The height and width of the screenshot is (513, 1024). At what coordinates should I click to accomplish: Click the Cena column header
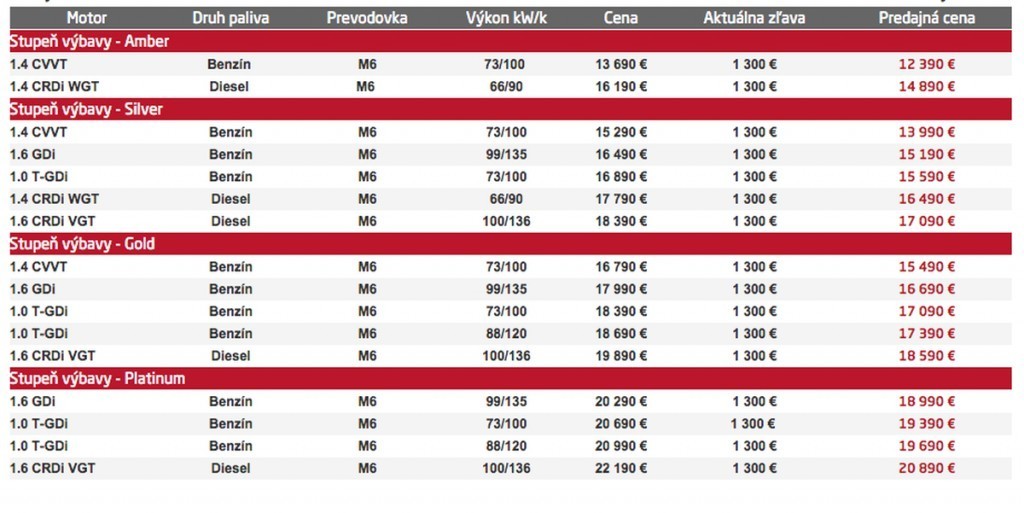click(621, 18)
